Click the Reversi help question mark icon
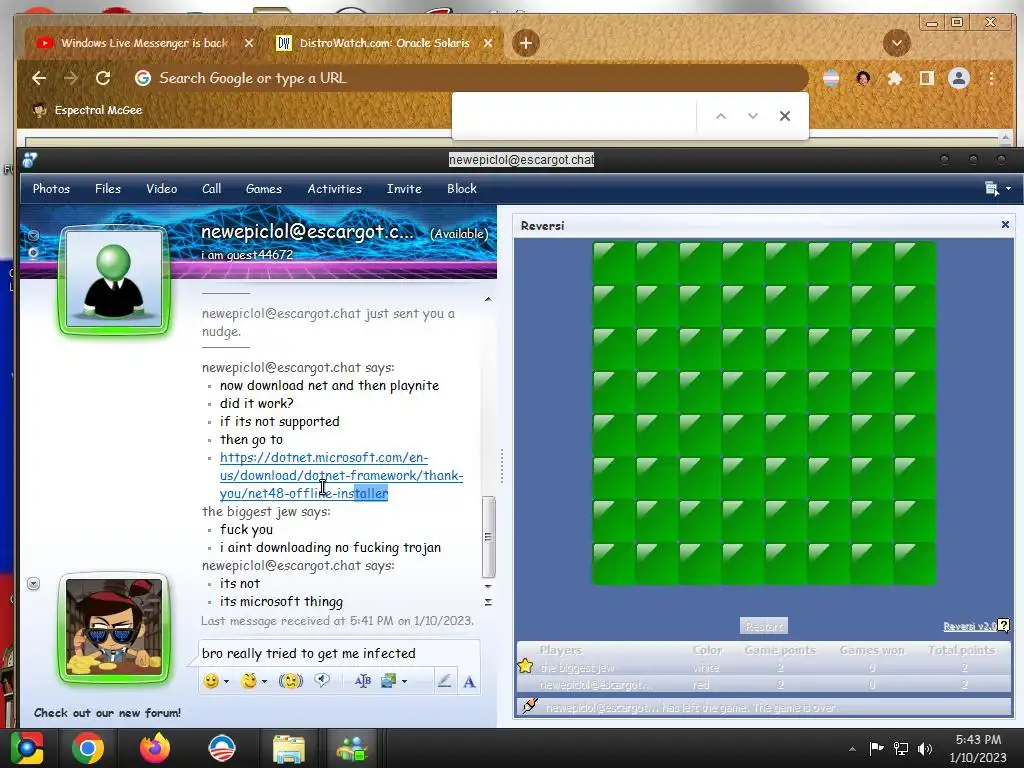Image resolution: width=1024 pixels, height=768 pixels. coord(1004,626)
